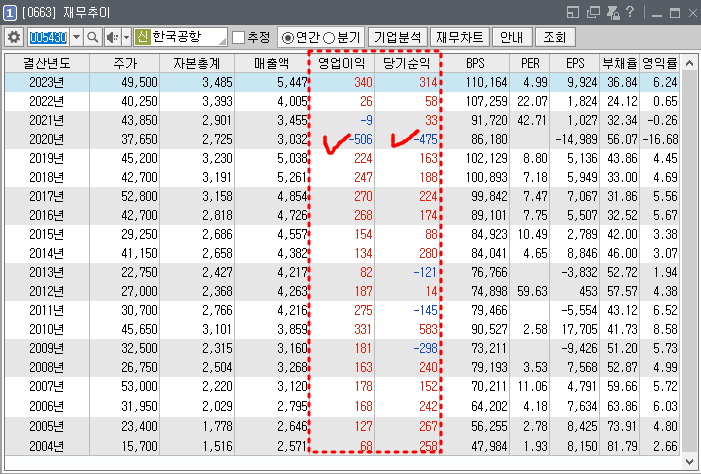Open the help question mark icon

click(x=630, y=12)
